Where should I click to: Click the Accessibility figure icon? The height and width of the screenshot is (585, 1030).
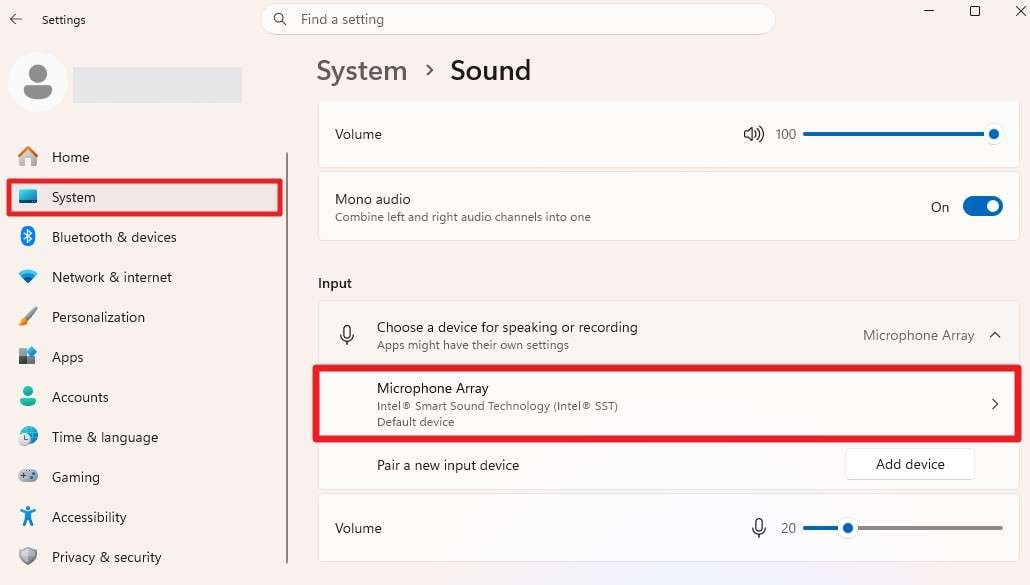[x=28, y=516]
